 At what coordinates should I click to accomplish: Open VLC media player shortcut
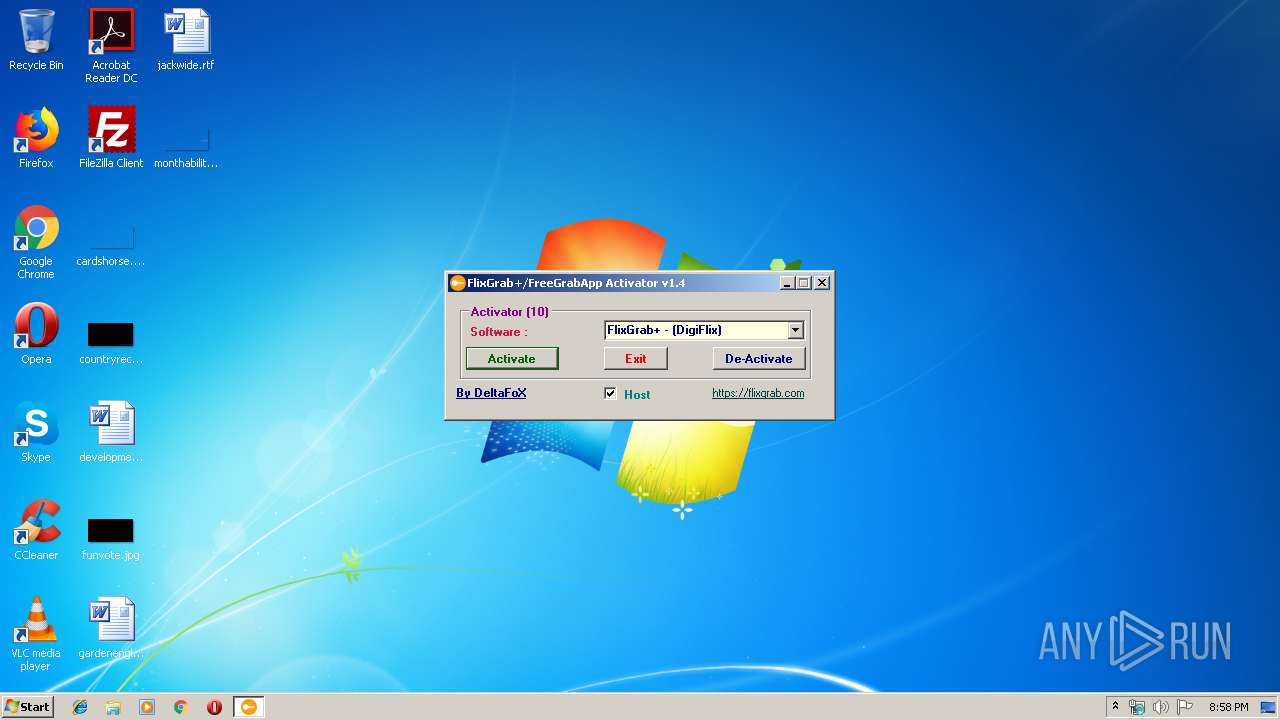tap(36, 634)
